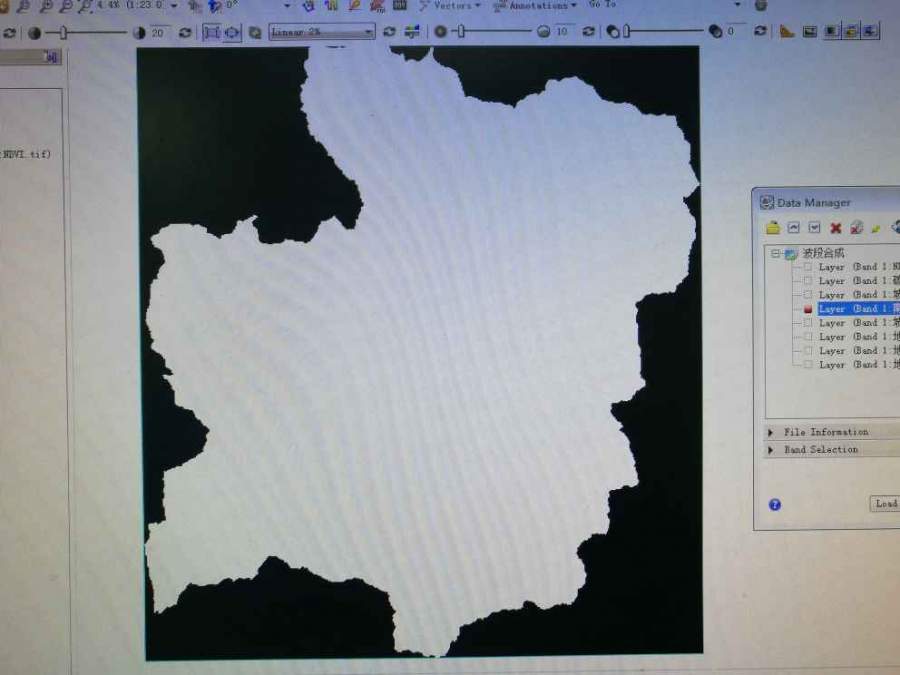Select the highlighted Layer (Band 1 row
Viewport: 900px width, 675px height.
point(859,309)
